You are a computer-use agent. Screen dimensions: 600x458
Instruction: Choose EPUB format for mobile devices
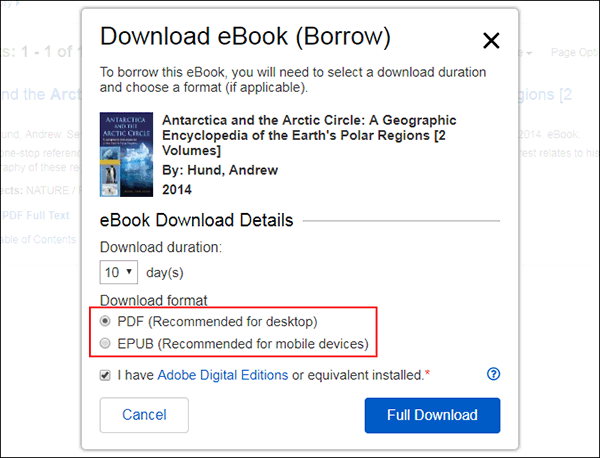click(105, 343)
